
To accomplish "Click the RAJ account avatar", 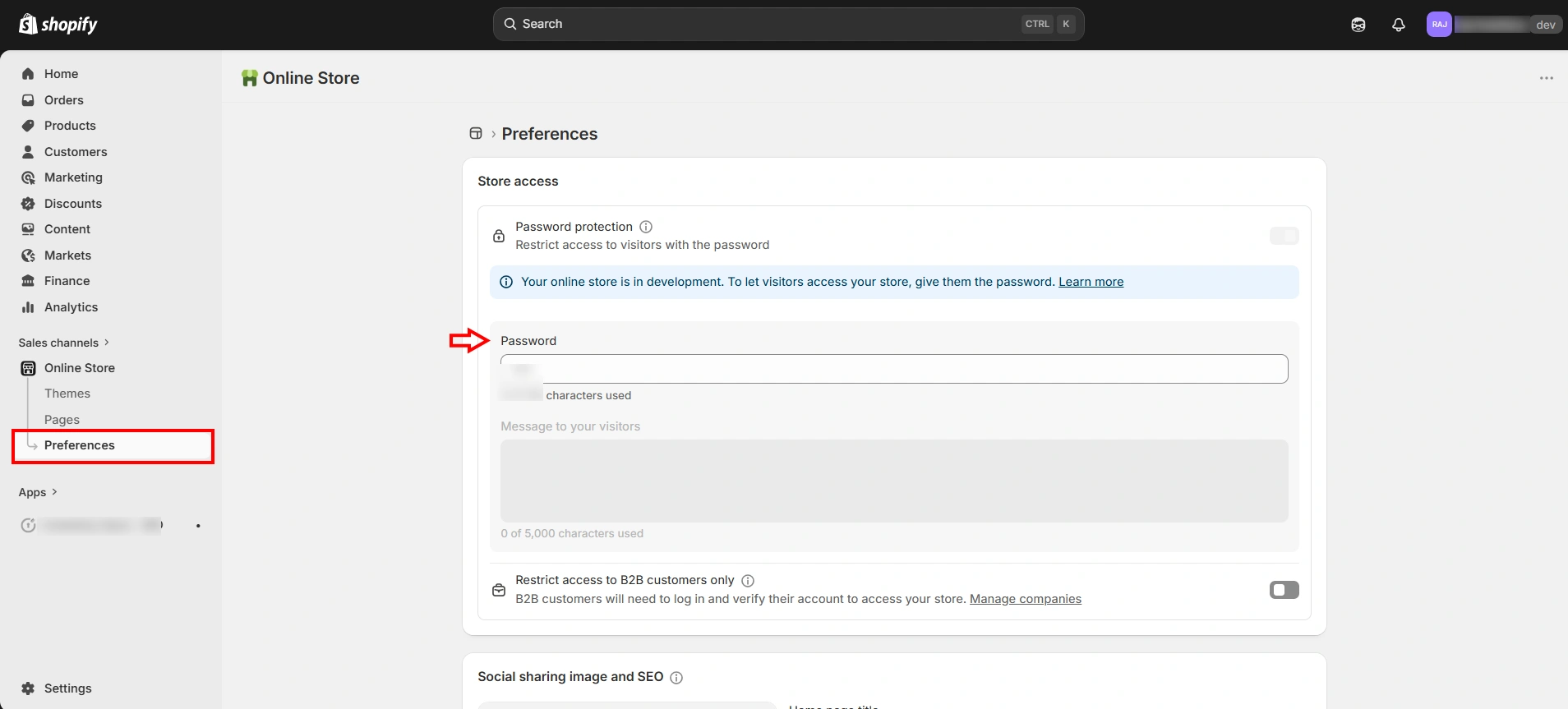I will pyautogui.click(x=1439, y=25).
